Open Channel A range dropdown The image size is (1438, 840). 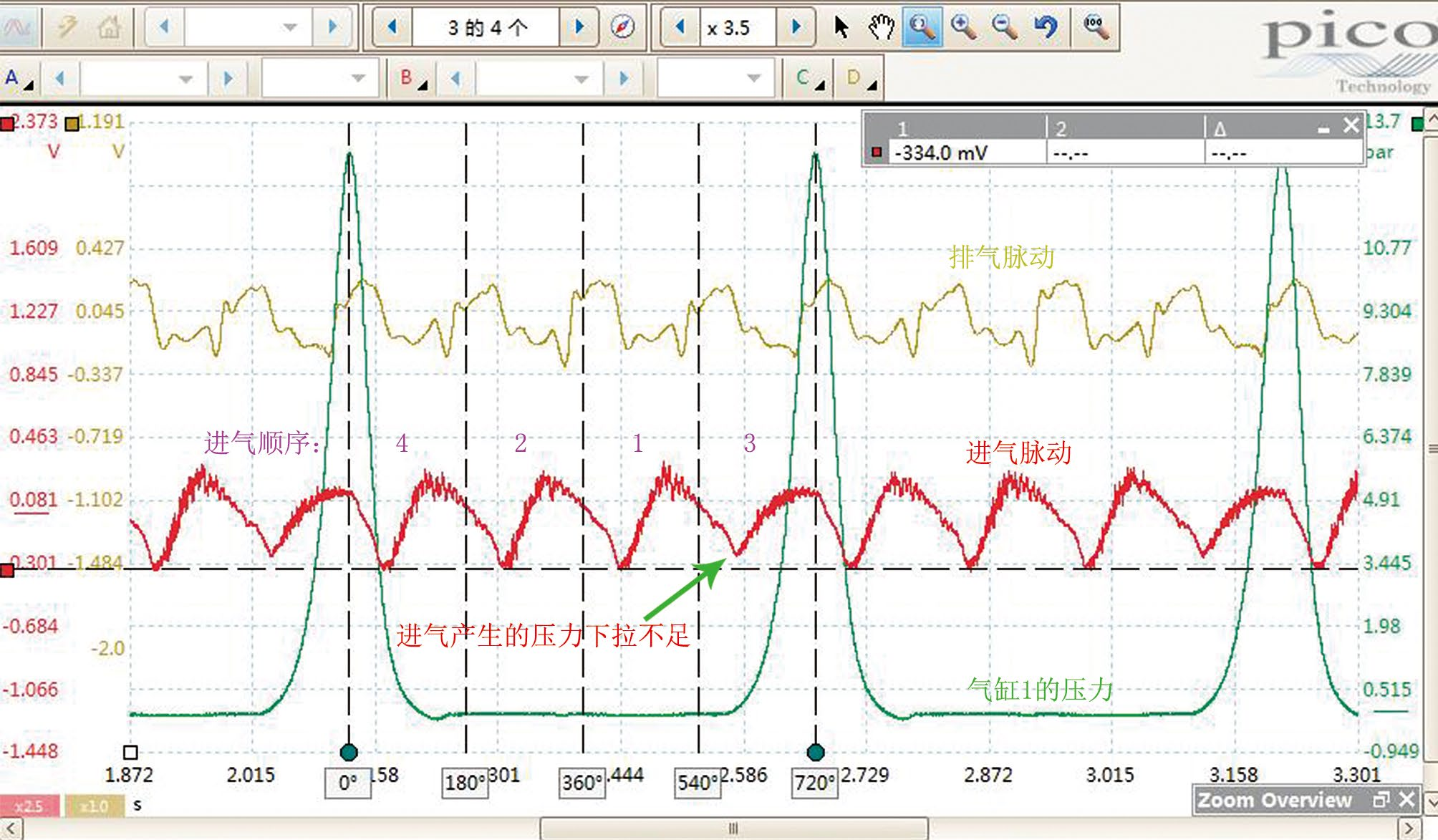tap(186, 78)
